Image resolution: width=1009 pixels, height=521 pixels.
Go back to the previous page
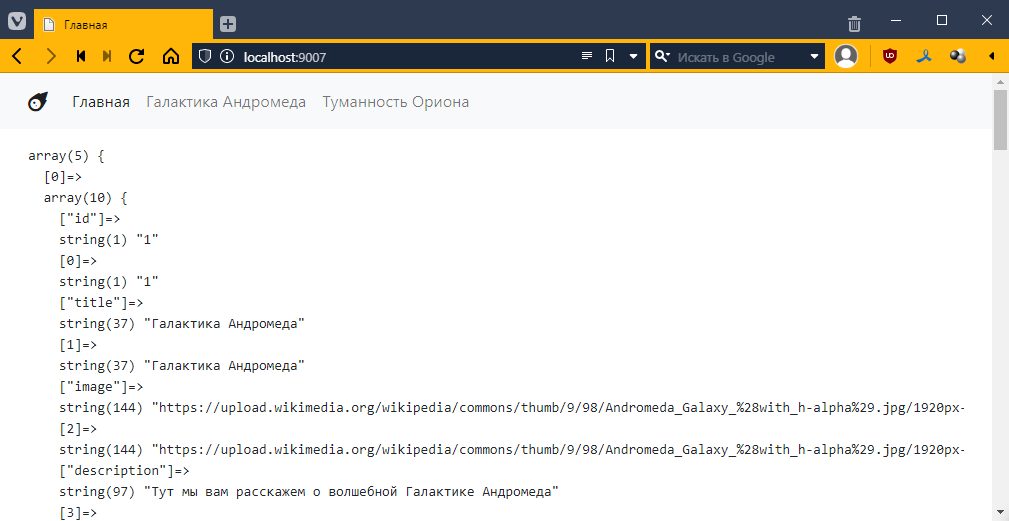click(17, 57)
